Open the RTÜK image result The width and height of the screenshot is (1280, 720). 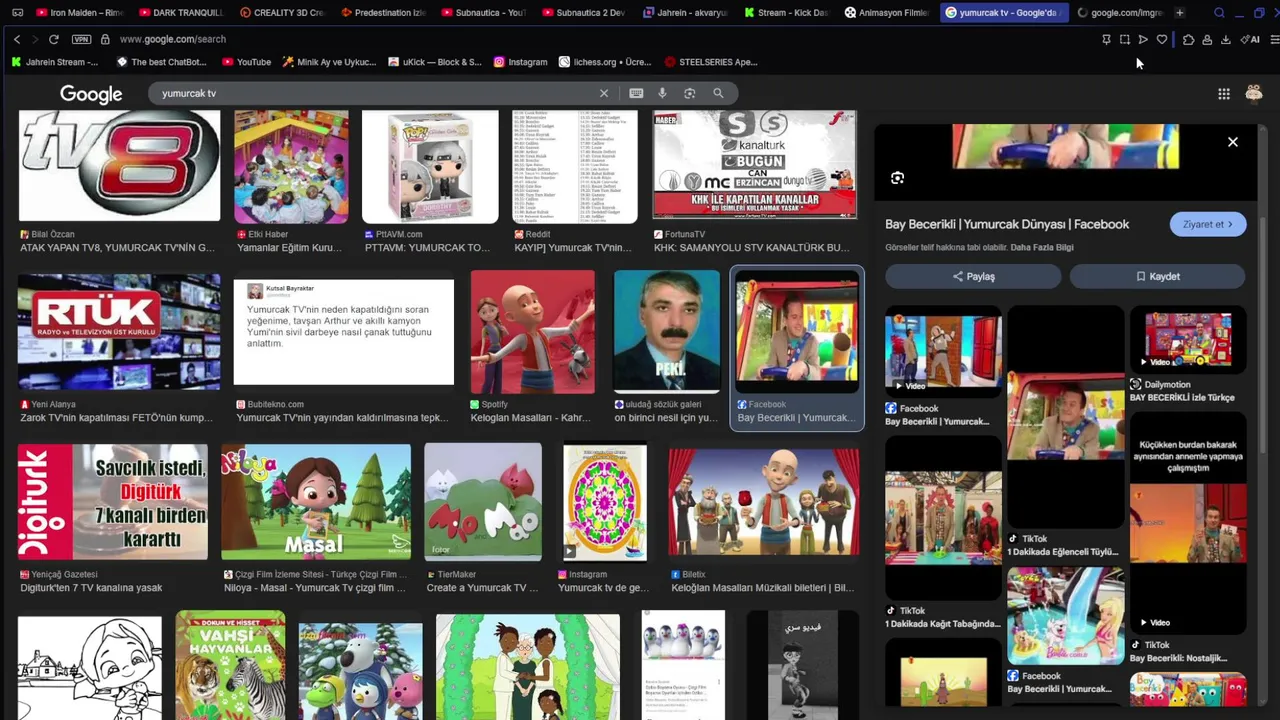119,332
